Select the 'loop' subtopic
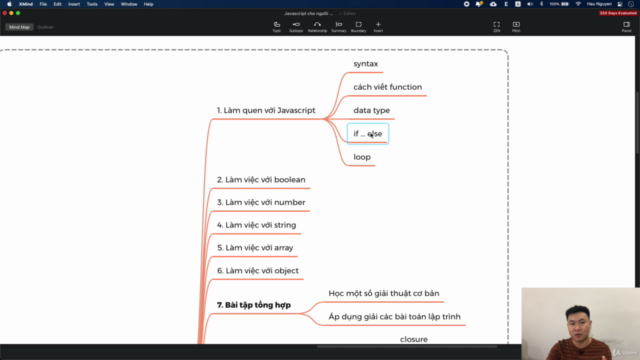 coord(362,157)
